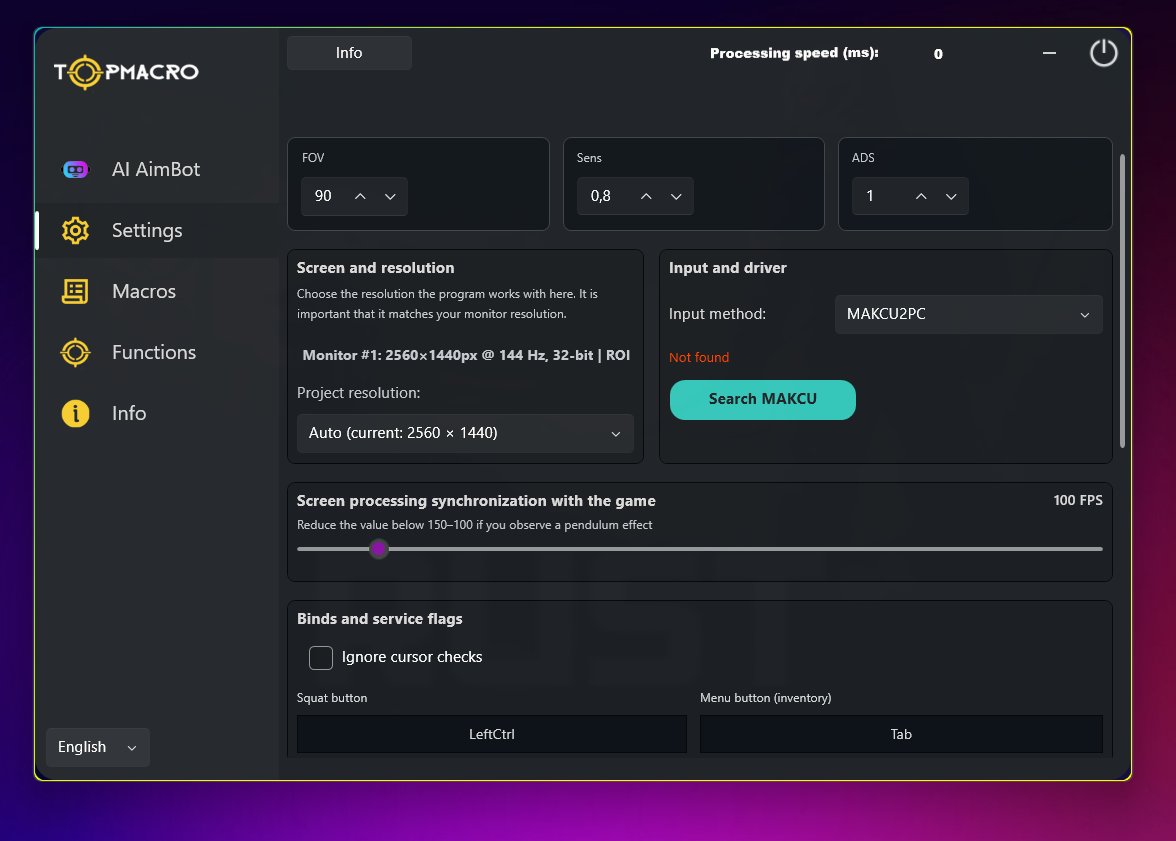The width and height of the screenshot is (1176, 841).
Task: Click the LeftCtrl squat bind button
Action: 491,734
